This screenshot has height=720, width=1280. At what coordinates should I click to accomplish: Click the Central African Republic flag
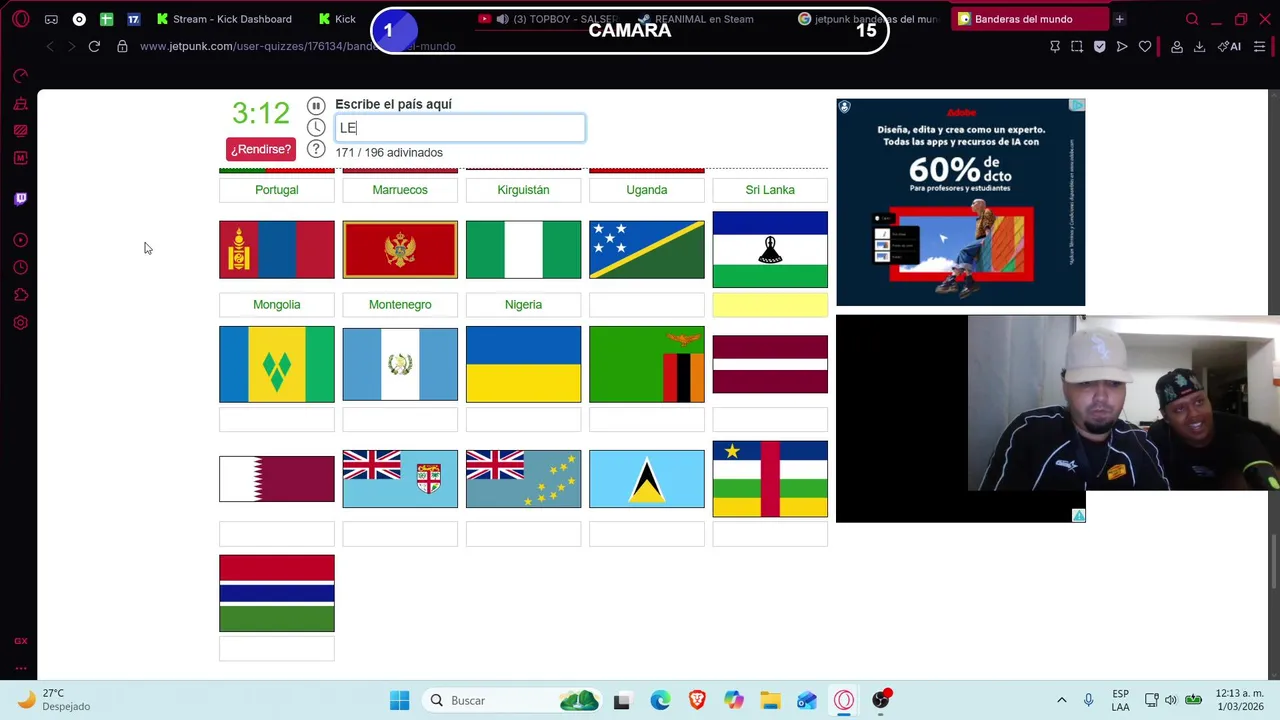pos(770,479)
